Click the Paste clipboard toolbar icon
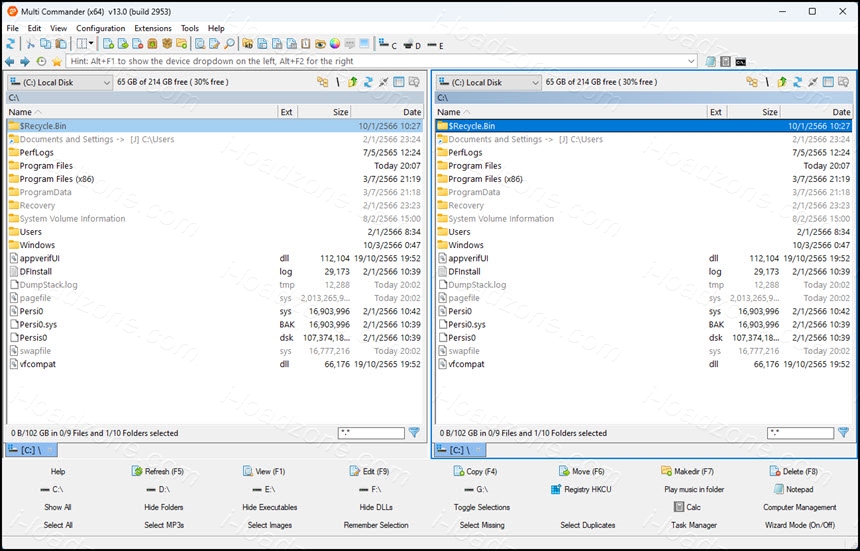The width and height of the screenshot is (860, 551). [x=61, y=44]
